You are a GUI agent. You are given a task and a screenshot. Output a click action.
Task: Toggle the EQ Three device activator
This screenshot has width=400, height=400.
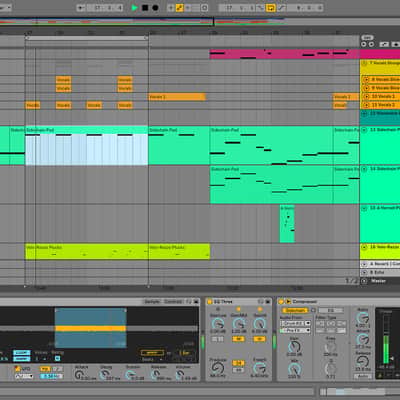point(210,302)
